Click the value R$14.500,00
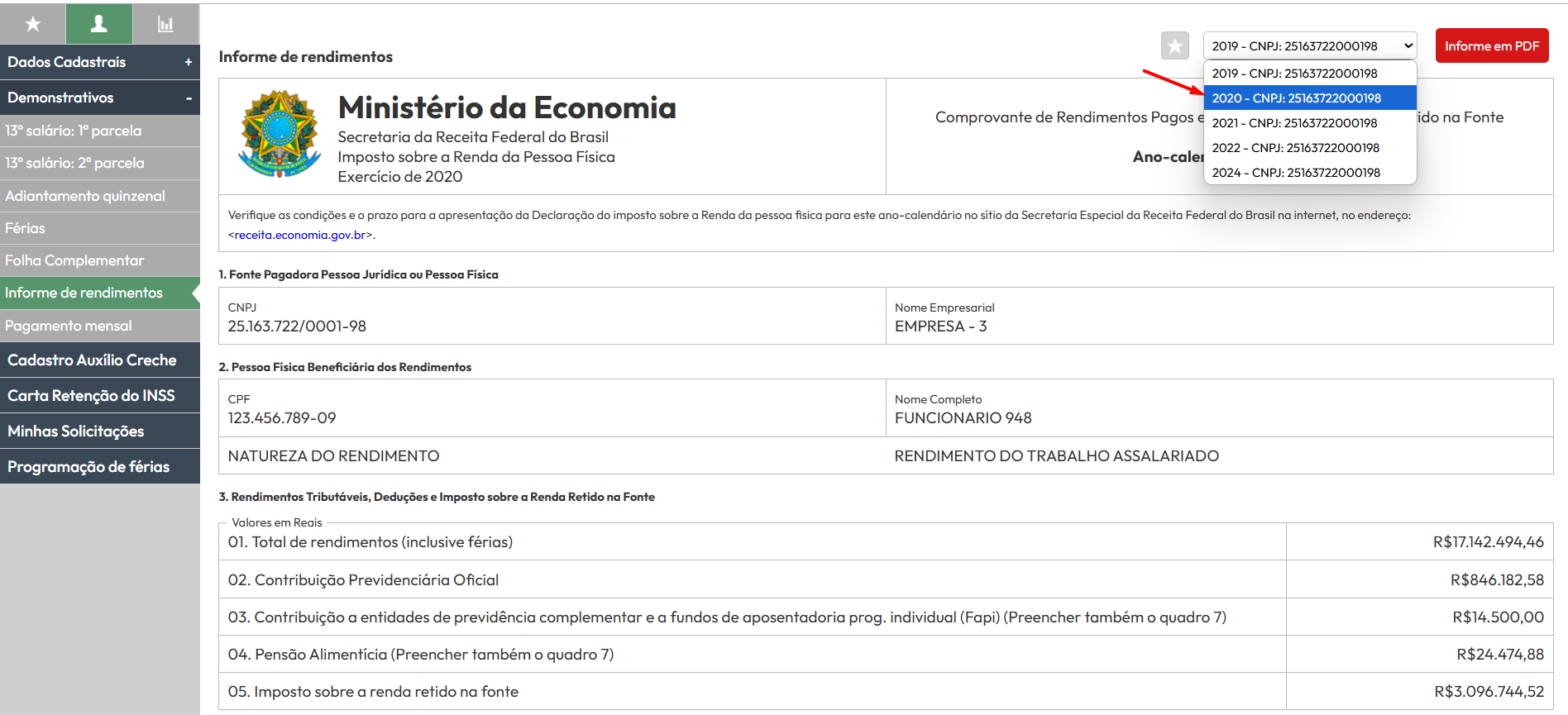1568x715 pixels. pos(1498,617)
